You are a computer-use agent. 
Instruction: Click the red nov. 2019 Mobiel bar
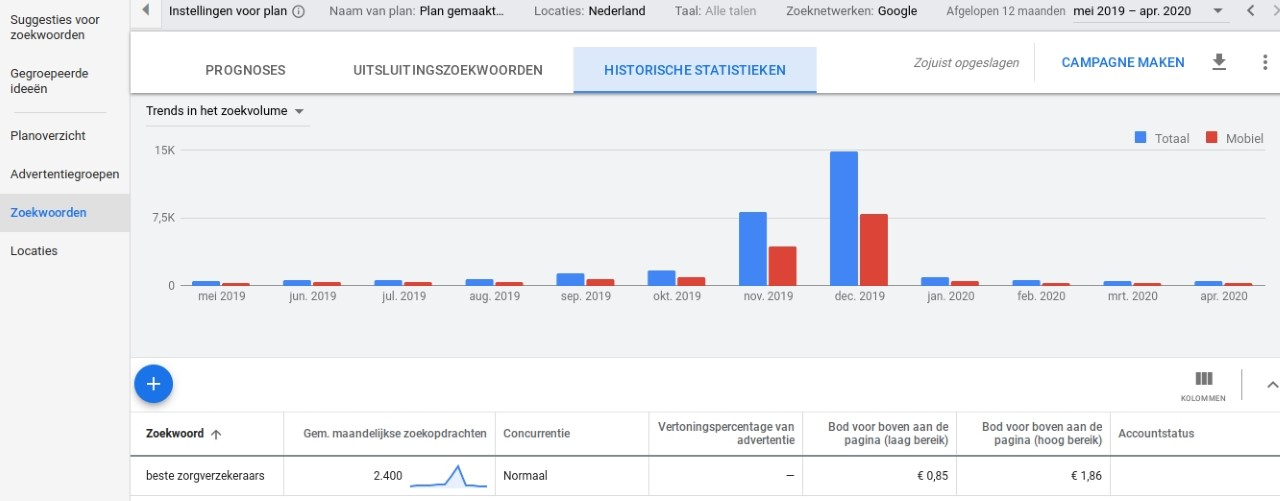coord(783,266)
